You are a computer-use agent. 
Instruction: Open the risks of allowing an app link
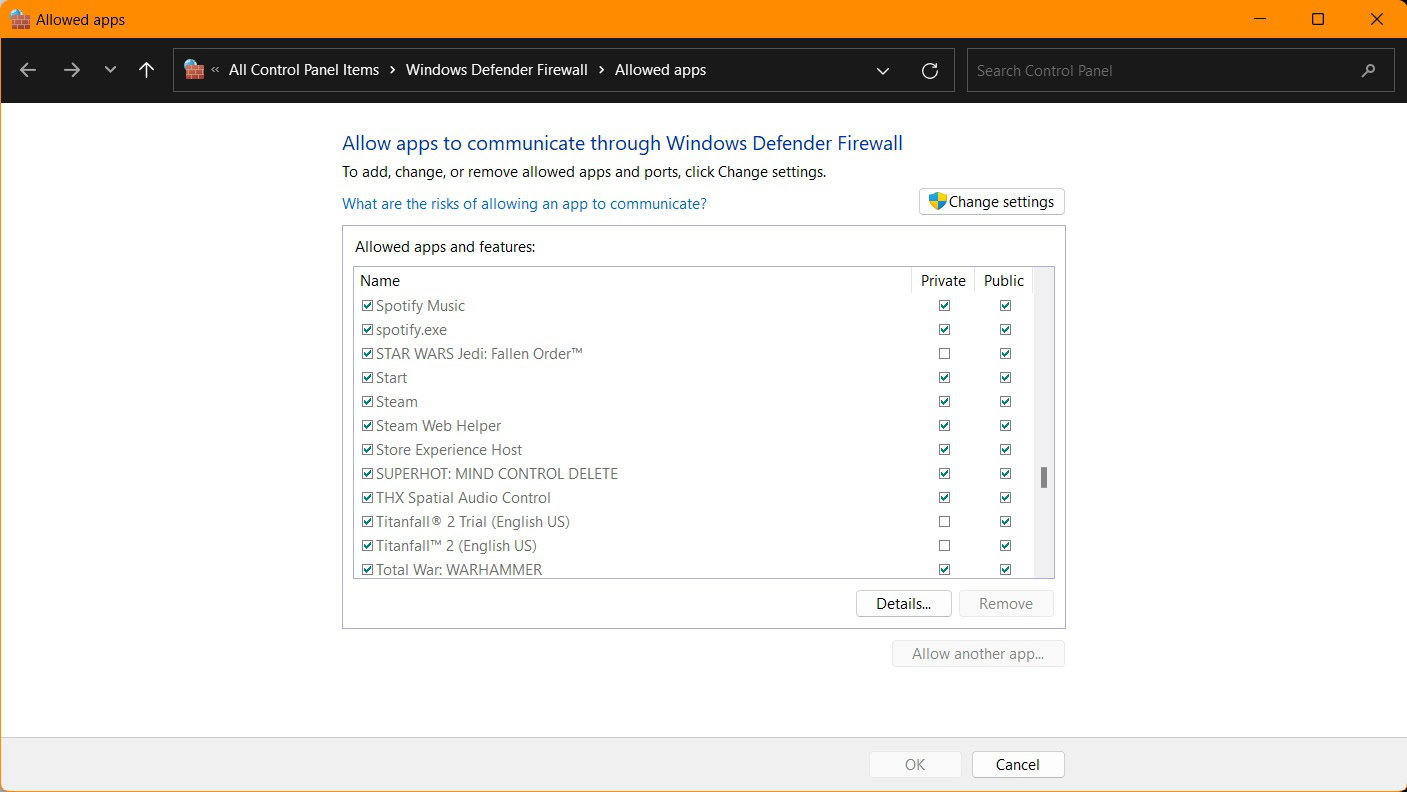[524, 204]
